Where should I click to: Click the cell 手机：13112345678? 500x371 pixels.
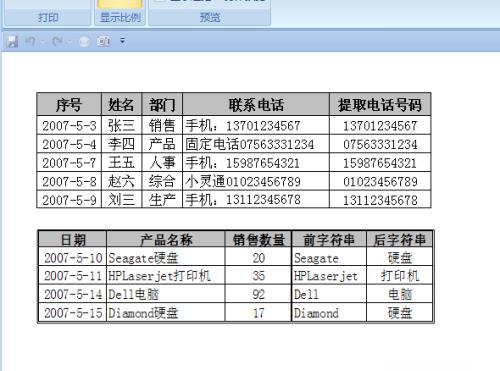[x=256, y=200]
